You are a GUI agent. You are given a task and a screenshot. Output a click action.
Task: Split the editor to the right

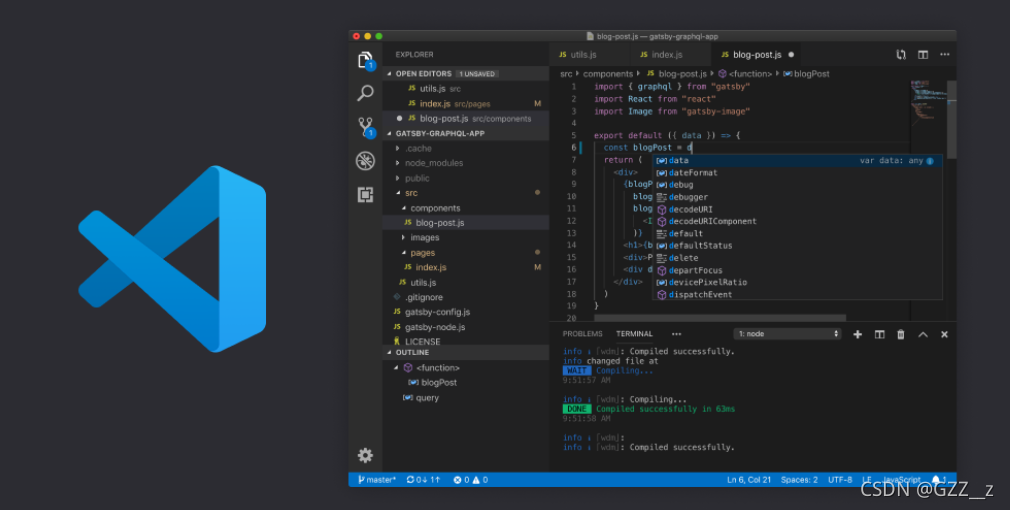pyautogui.click(x=923, y=55)
